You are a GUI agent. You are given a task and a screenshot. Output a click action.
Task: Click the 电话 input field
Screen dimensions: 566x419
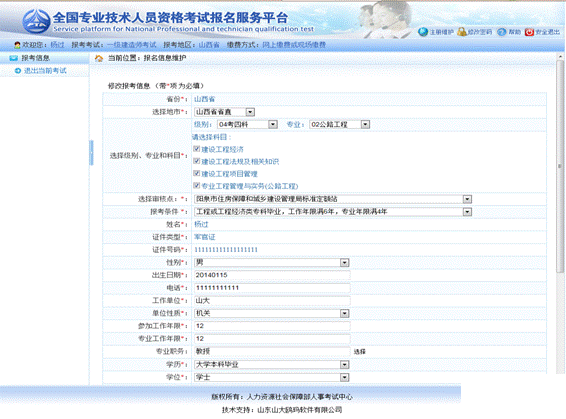[272, 288]
